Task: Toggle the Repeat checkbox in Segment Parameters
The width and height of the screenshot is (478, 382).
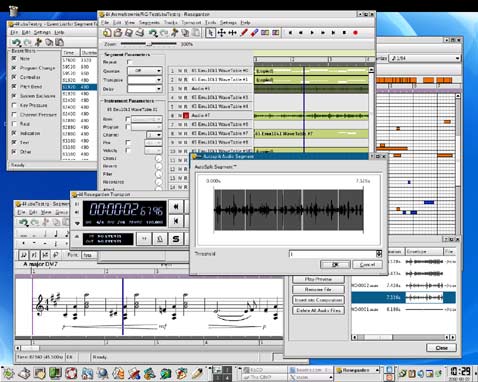Action: tap(130, 62)
